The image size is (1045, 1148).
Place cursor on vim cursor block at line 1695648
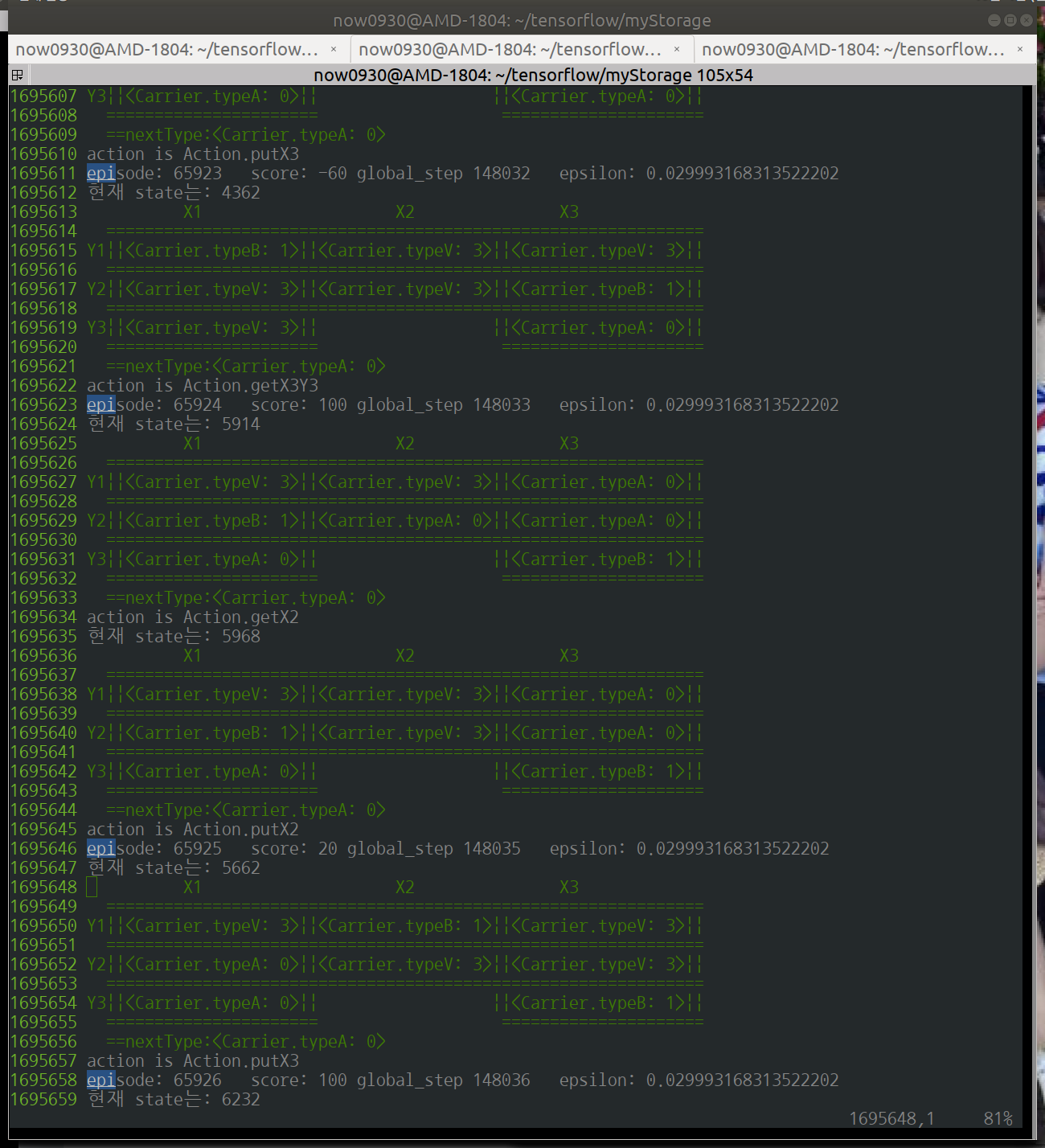[x=92, y=887]
